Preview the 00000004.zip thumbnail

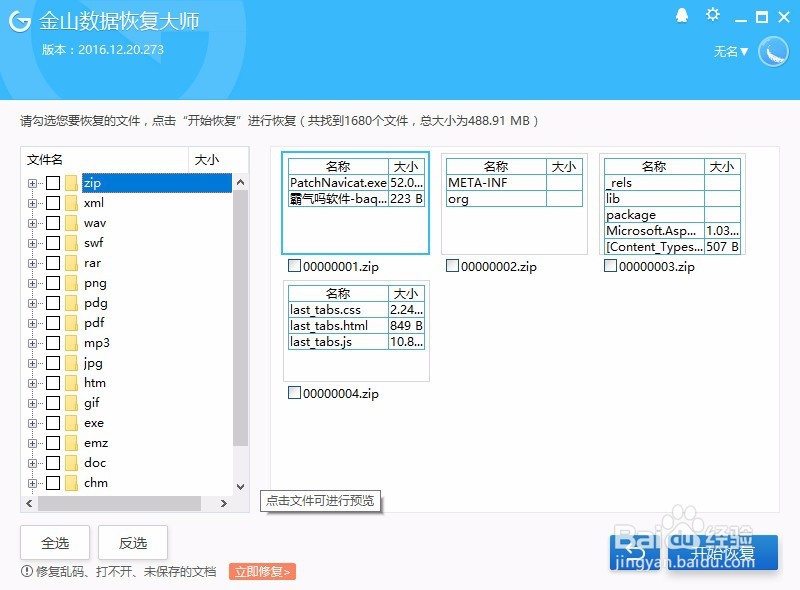pos(356,330)
